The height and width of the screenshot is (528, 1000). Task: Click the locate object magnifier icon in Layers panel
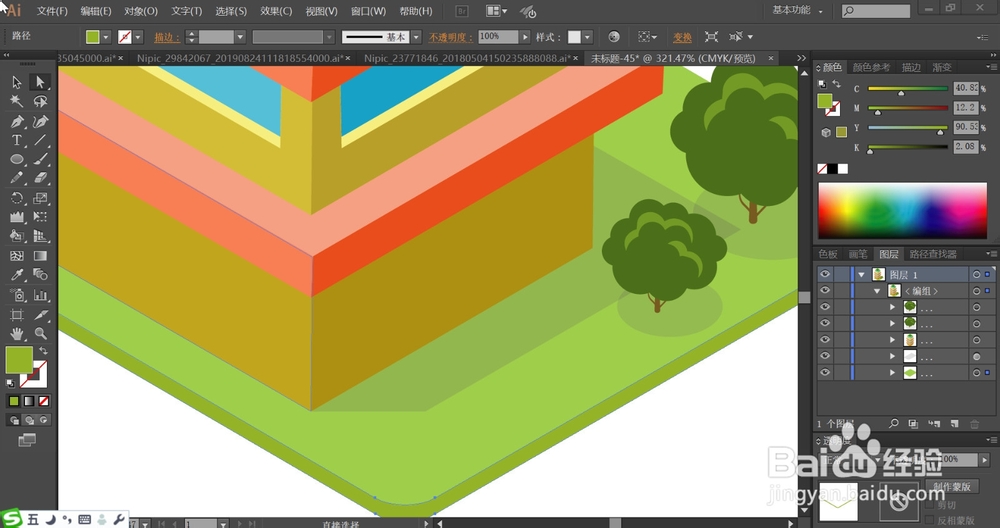pos(894,423)
